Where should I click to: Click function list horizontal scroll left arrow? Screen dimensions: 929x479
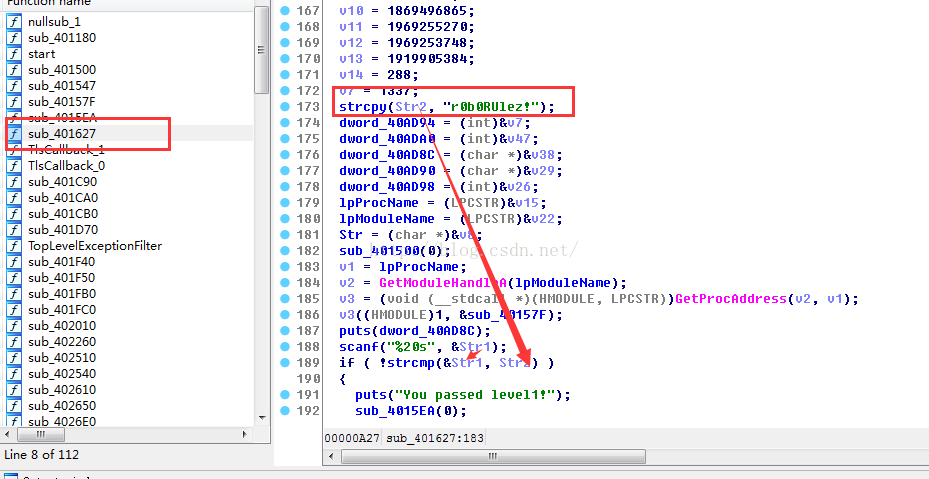[x=9, y=435]
